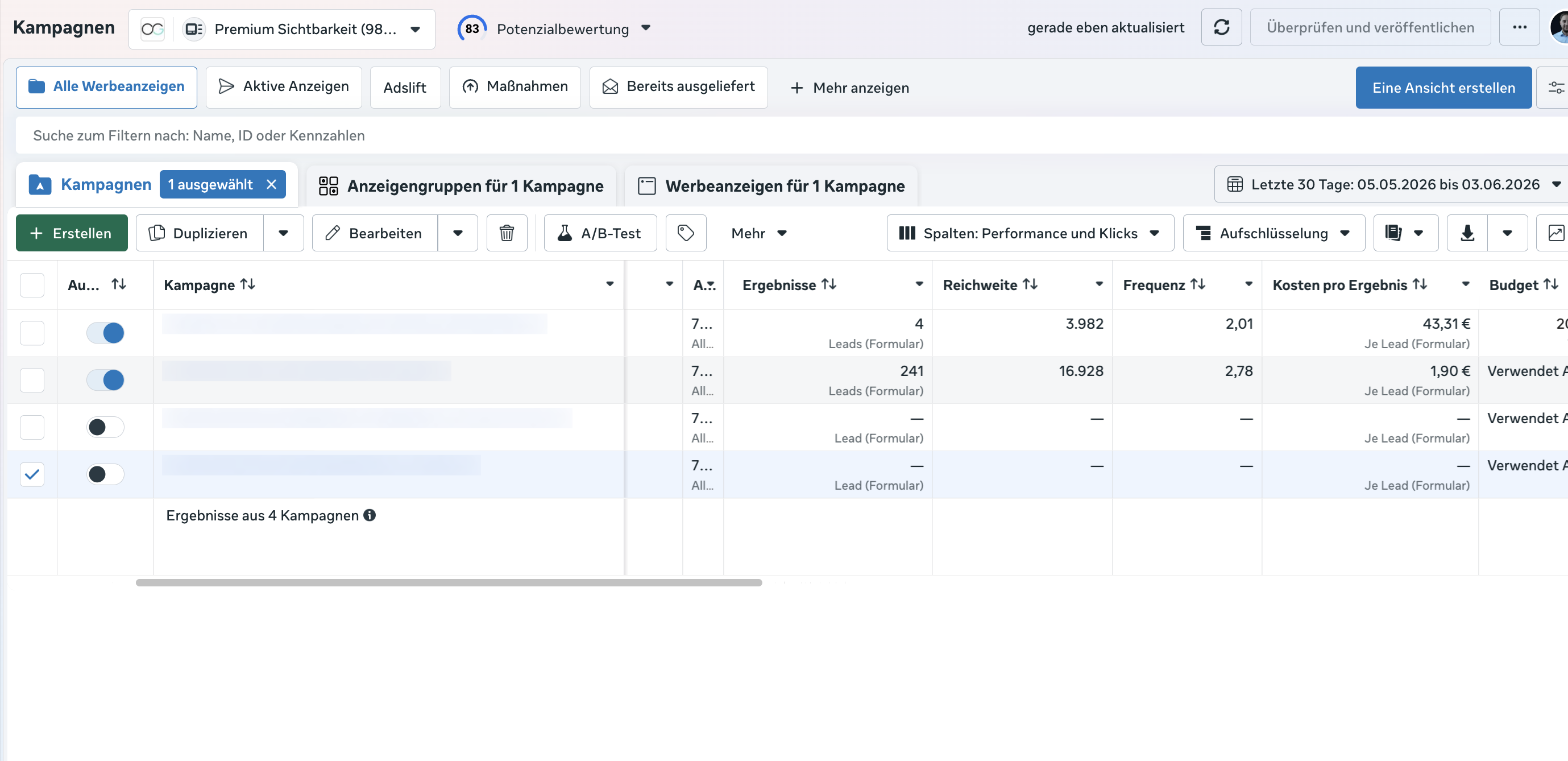Viewport: 1568px width, 761px height.
Task: Open Spalten: Performance und Klicks dropdown
Action: (x=1030, y=233)
